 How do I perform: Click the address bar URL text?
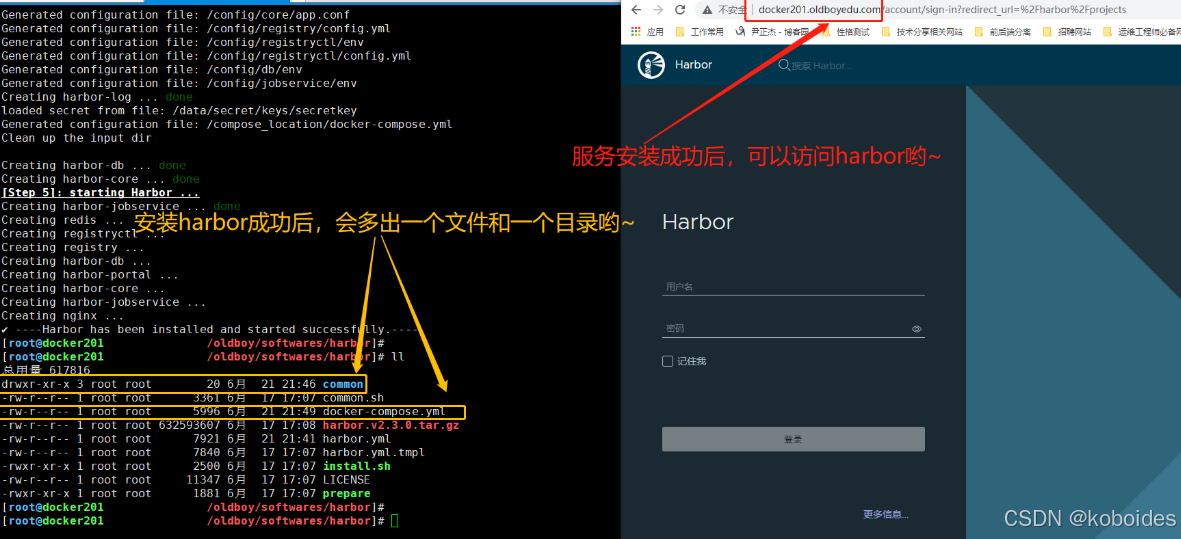(x=941, y=10)
